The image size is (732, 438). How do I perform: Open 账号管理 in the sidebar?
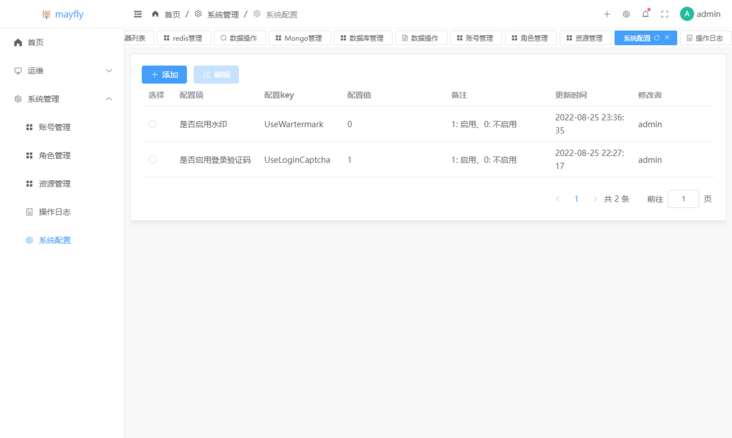(x=54, y=127)
